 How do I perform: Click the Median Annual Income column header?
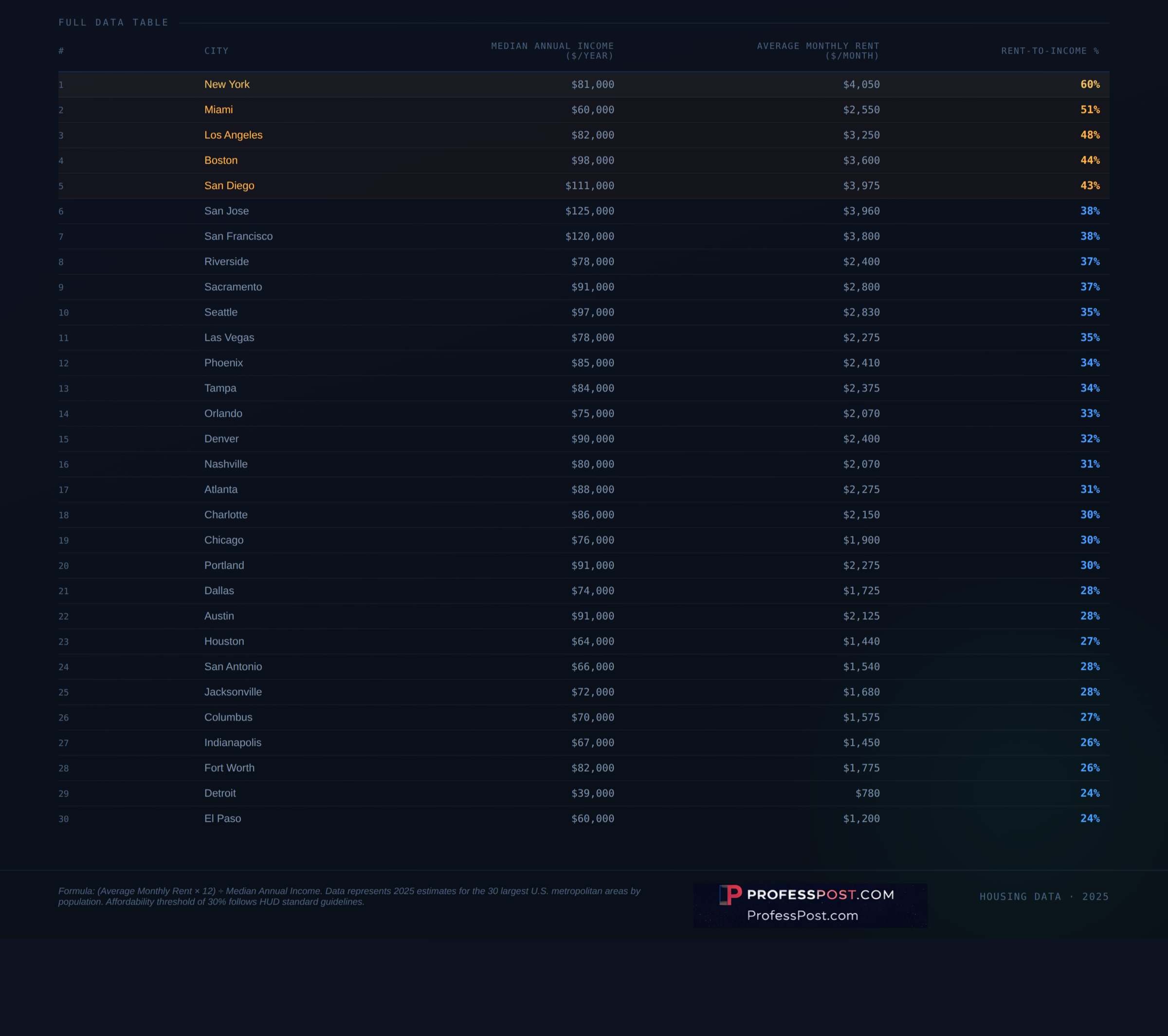pos(552,51)
